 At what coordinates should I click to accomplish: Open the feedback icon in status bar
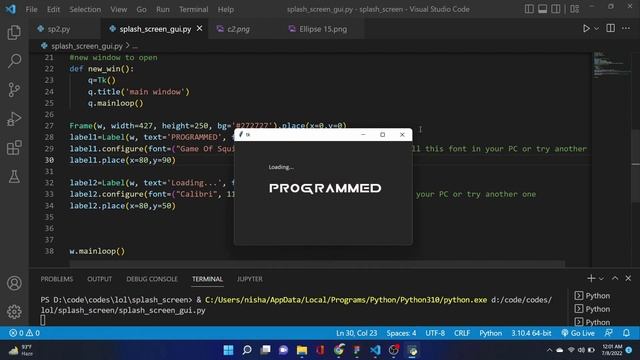pyautogui.click(x=609, y=333)
